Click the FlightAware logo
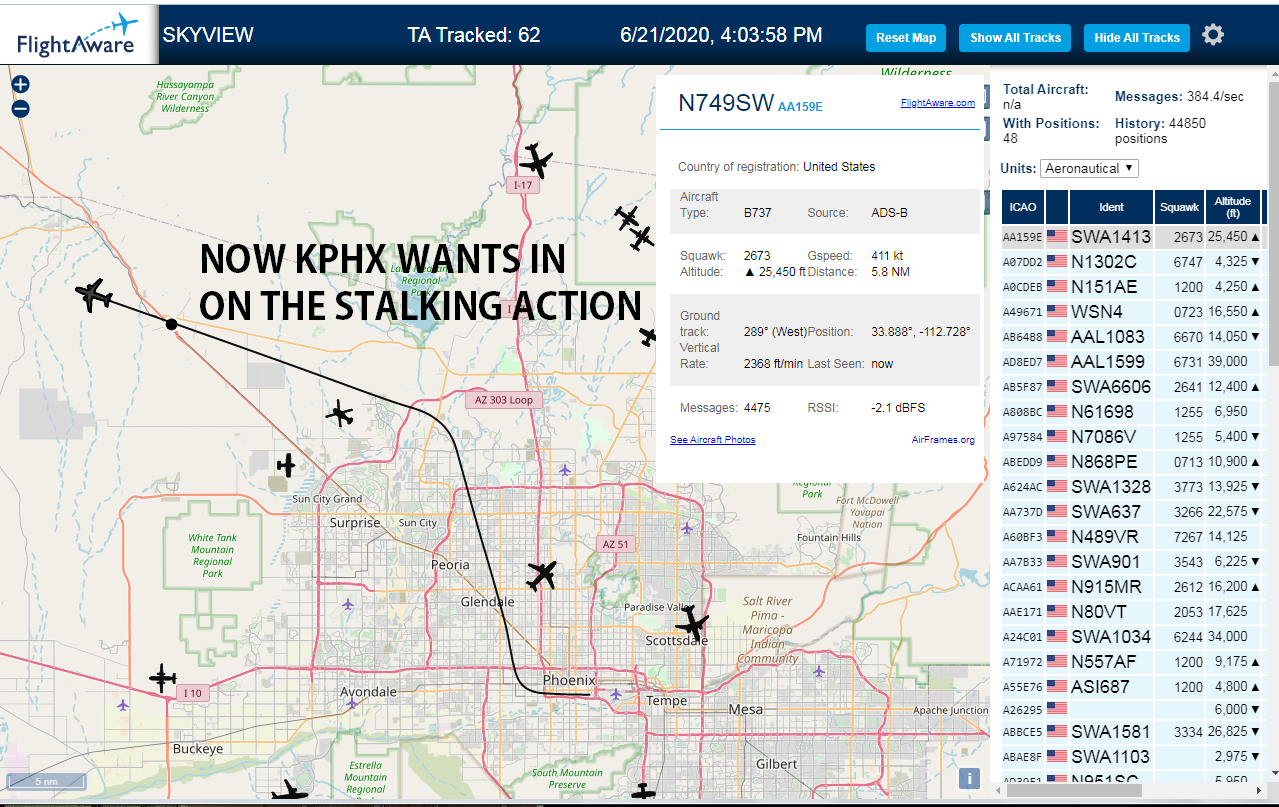The width and height of the screenshot is (1279, 807). pos(79,34)
